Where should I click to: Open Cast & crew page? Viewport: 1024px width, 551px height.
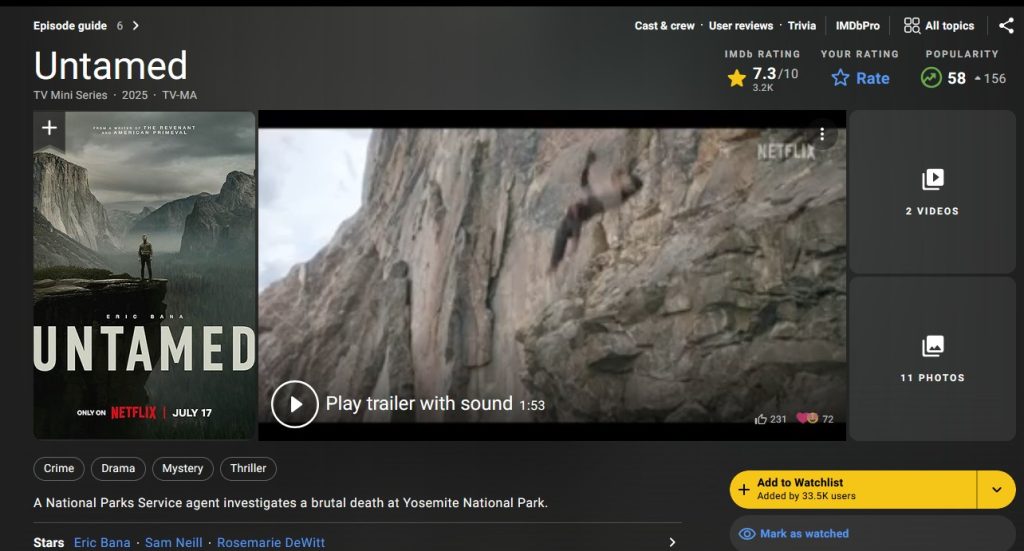coord(664,25)
